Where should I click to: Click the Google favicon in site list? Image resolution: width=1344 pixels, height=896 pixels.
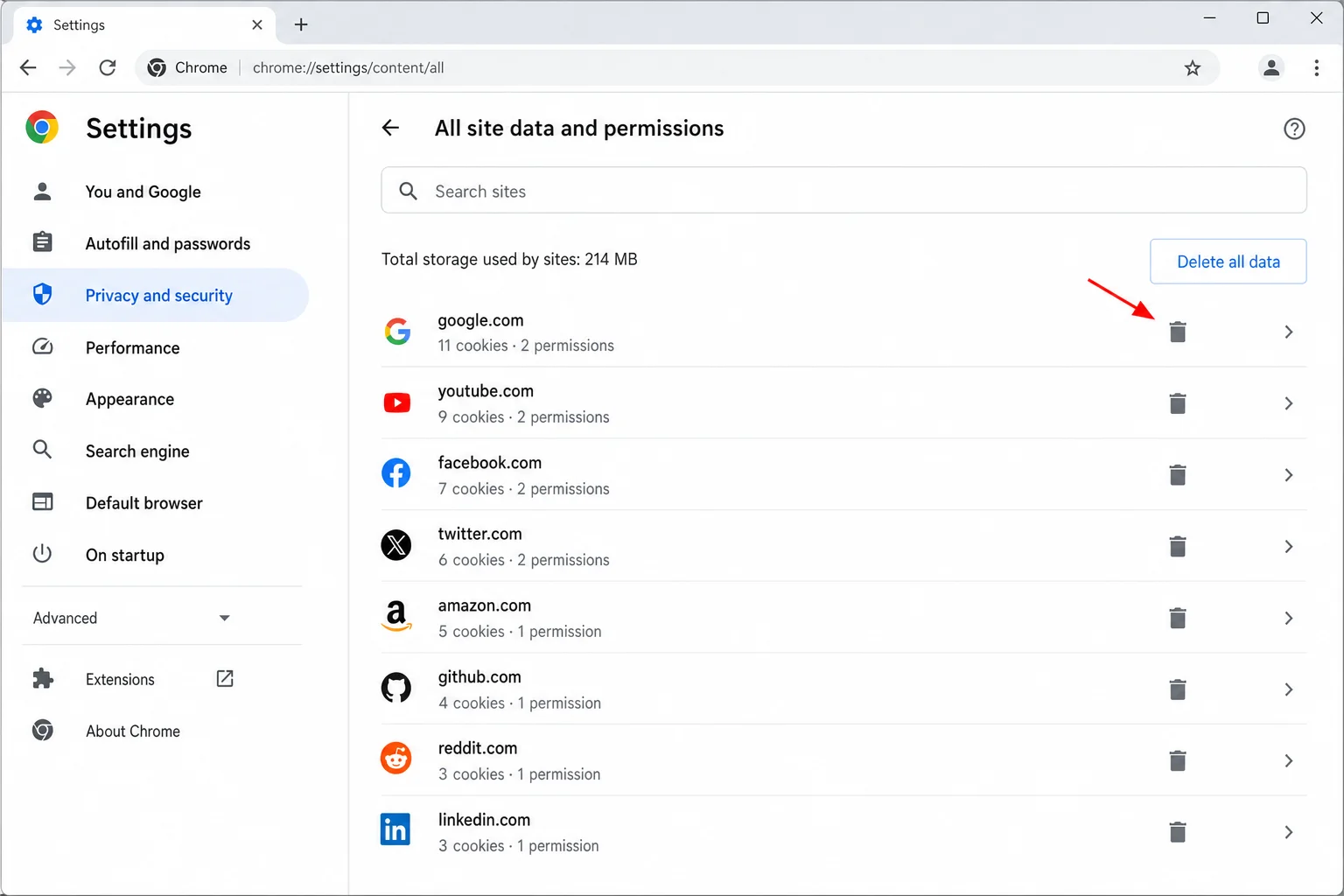[397, 332]
